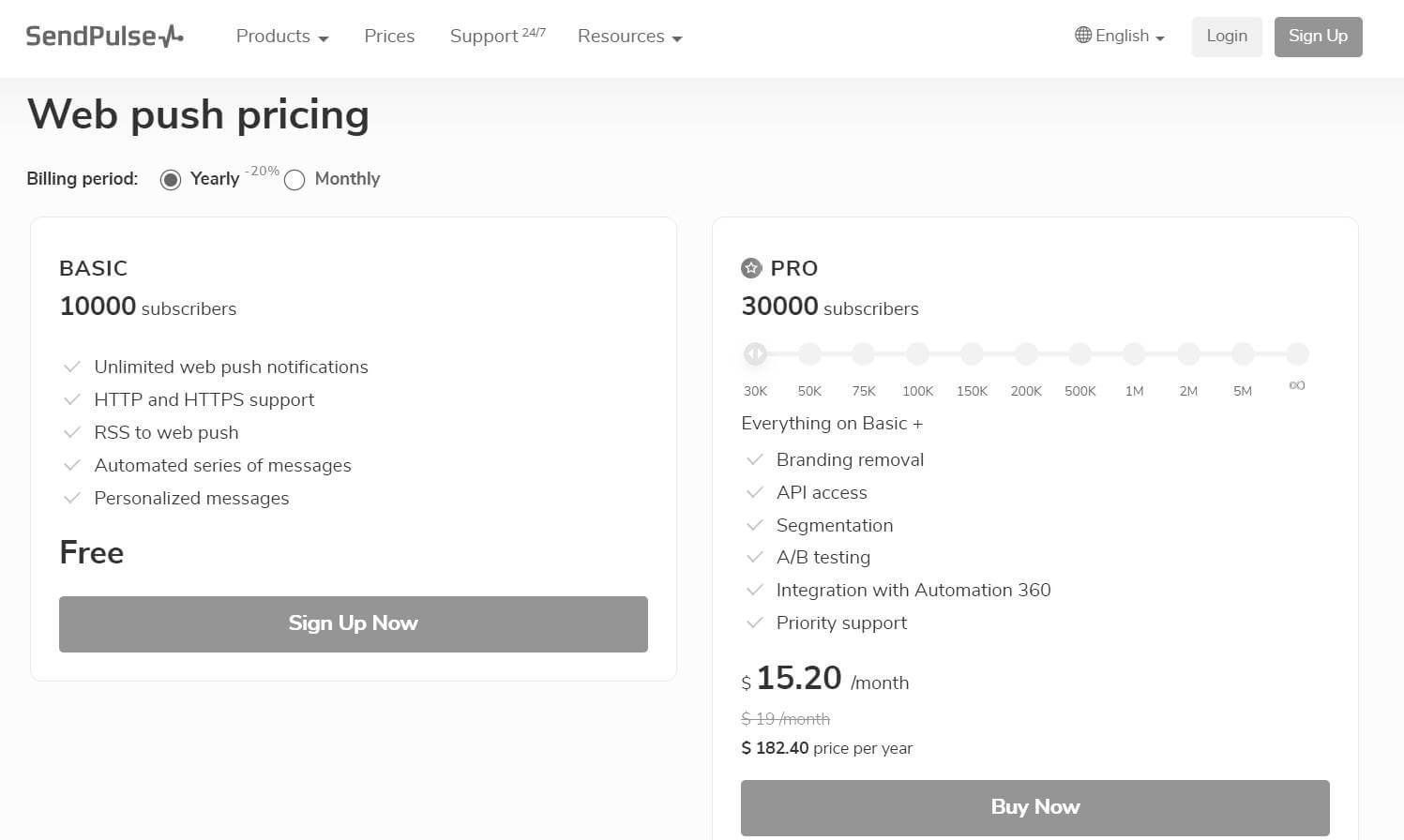Viewport: 1404px width, 840px height.
Task: Click the RSS to web push feature
Action: point(166,432)
